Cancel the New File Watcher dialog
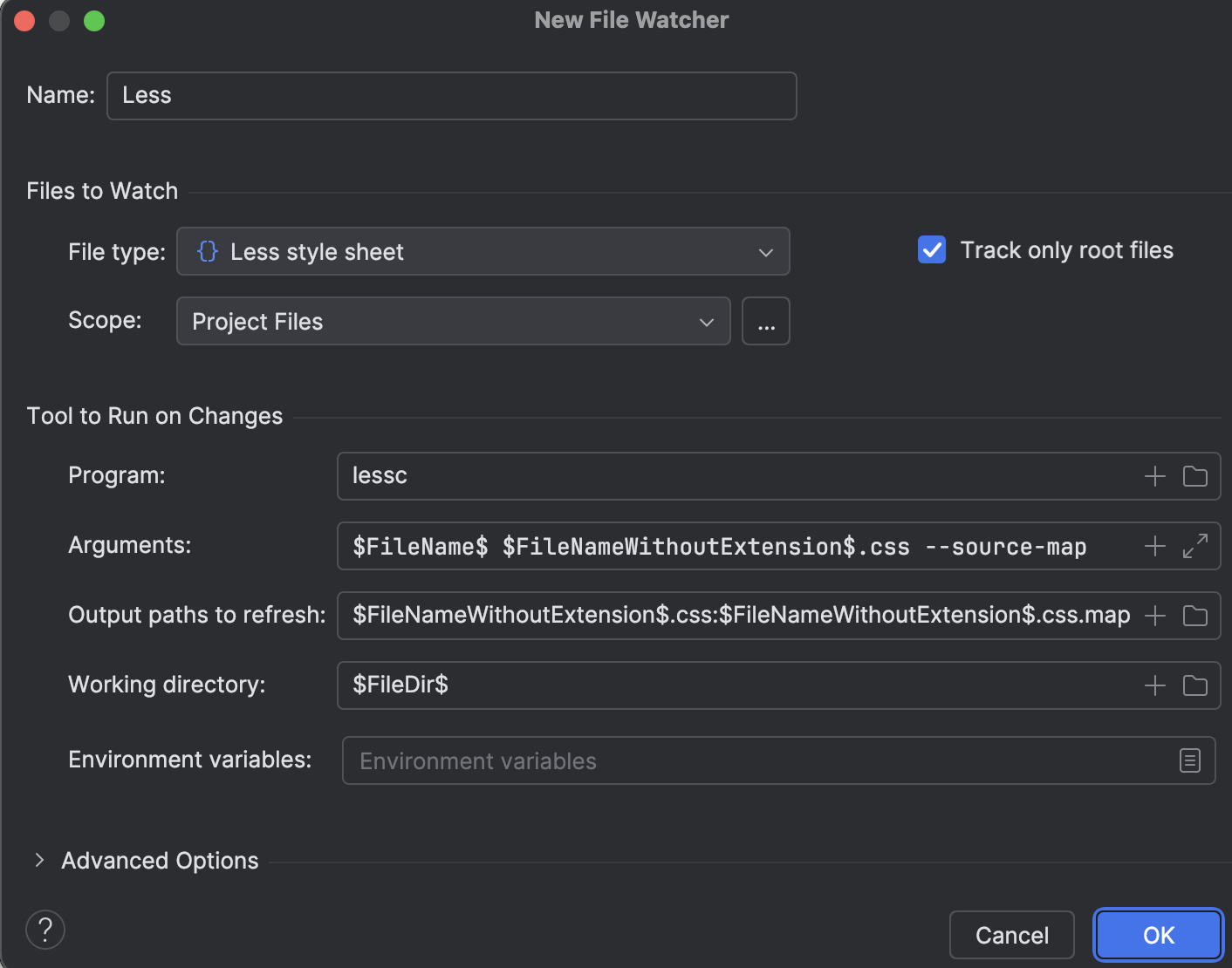The height and width of the screenshot is (968, 1232). pyautogui.click(x=1011, y=934)
